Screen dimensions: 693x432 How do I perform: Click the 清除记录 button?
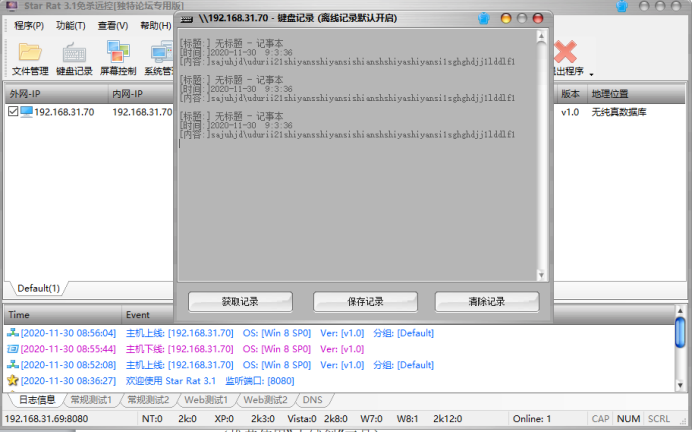tap(487, 302)
